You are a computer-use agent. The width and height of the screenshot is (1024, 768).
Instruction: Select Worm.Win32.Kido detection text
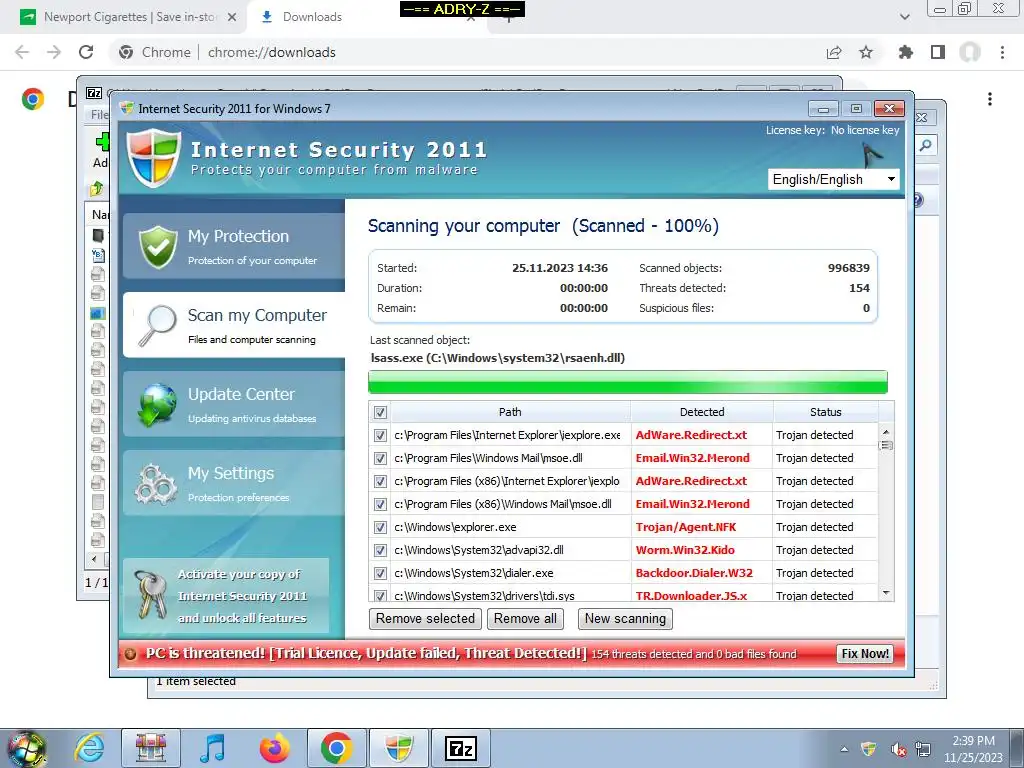pyautogui.click(x=685, y=550)
